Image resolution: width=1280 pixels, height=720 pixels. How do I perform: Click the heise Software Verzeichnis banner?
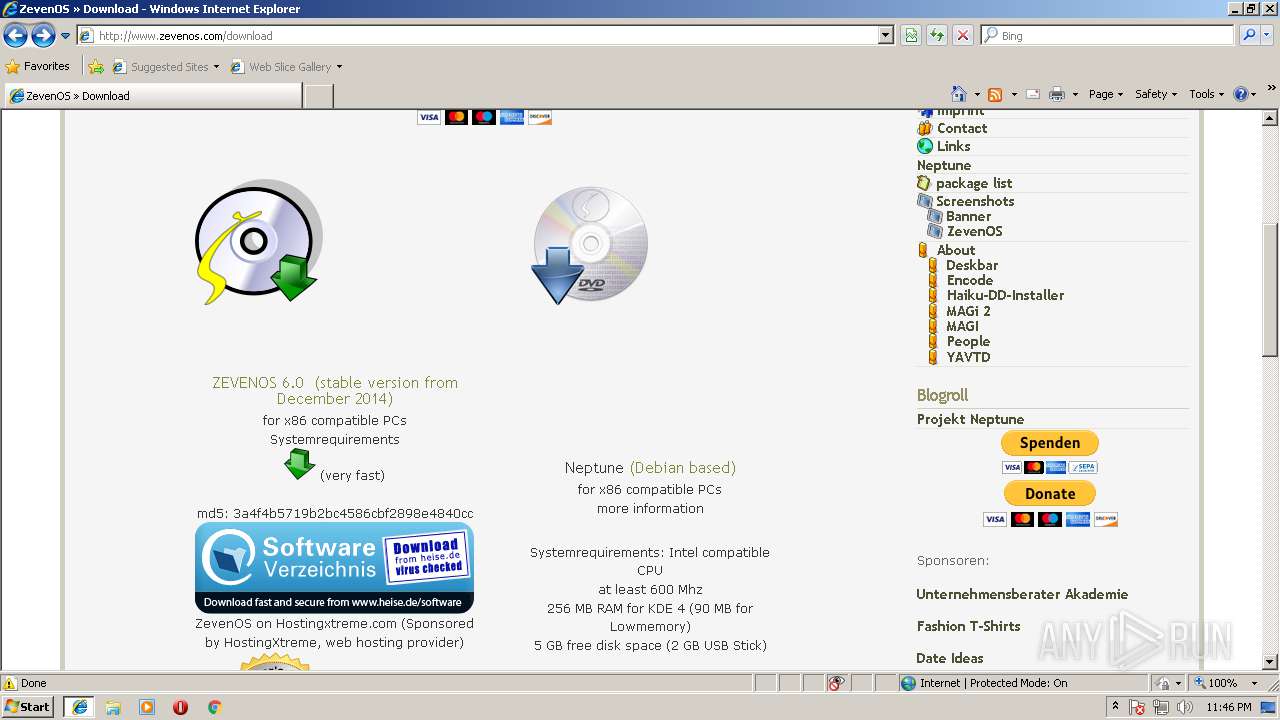coord(334,568)
